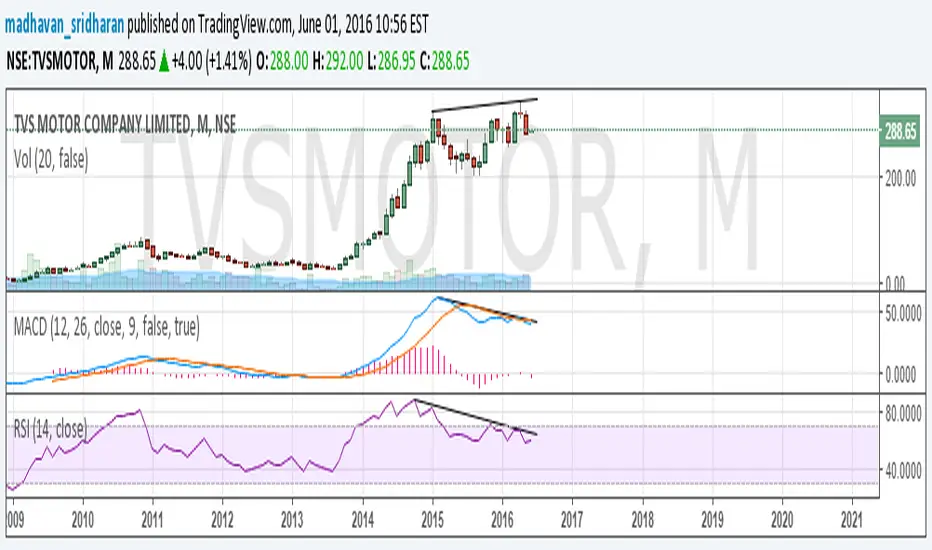Click the 40.0000 RSI axis label

tap(903, 471)
